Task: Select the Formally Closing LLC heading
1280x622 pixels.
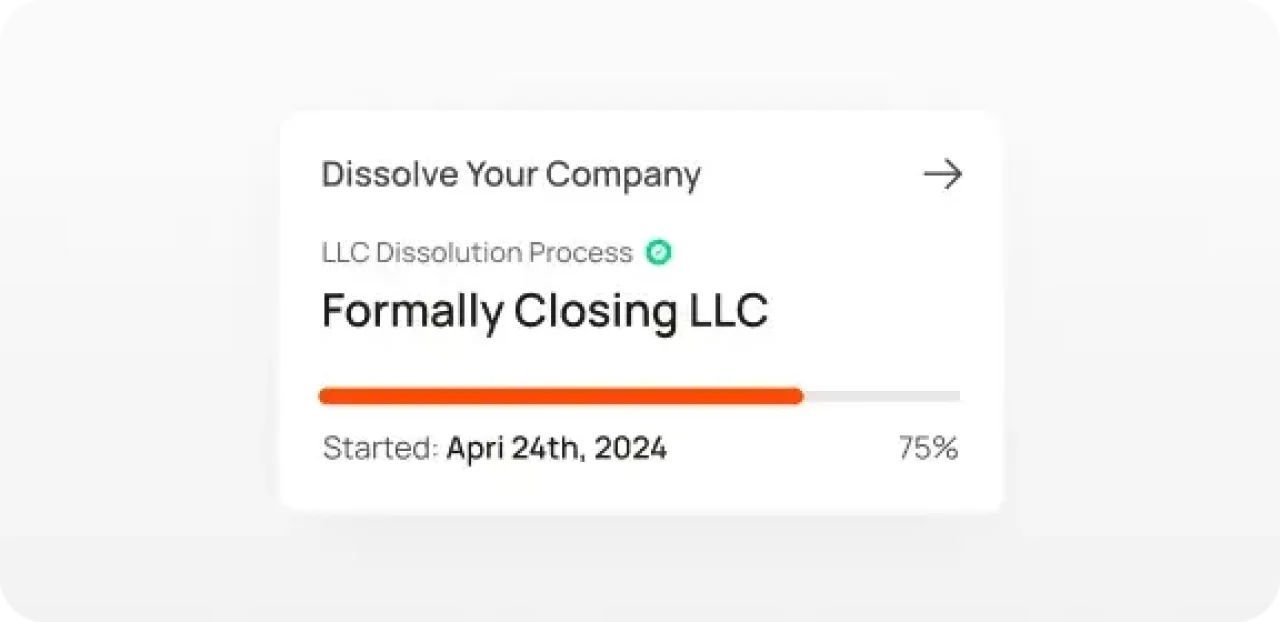Action: click(x=544, y=311)
